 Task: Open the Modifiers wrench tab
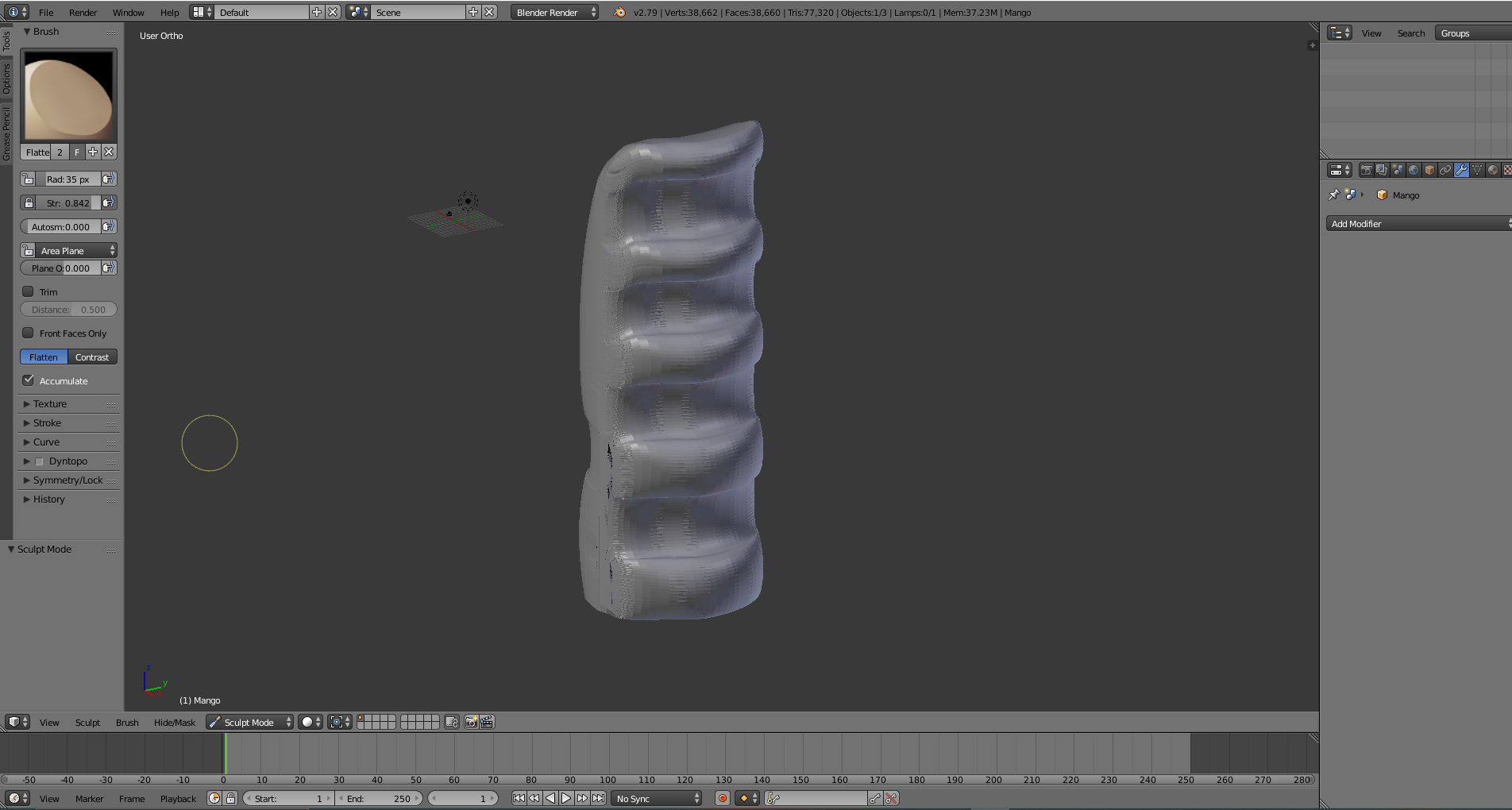coord(1462,170)
